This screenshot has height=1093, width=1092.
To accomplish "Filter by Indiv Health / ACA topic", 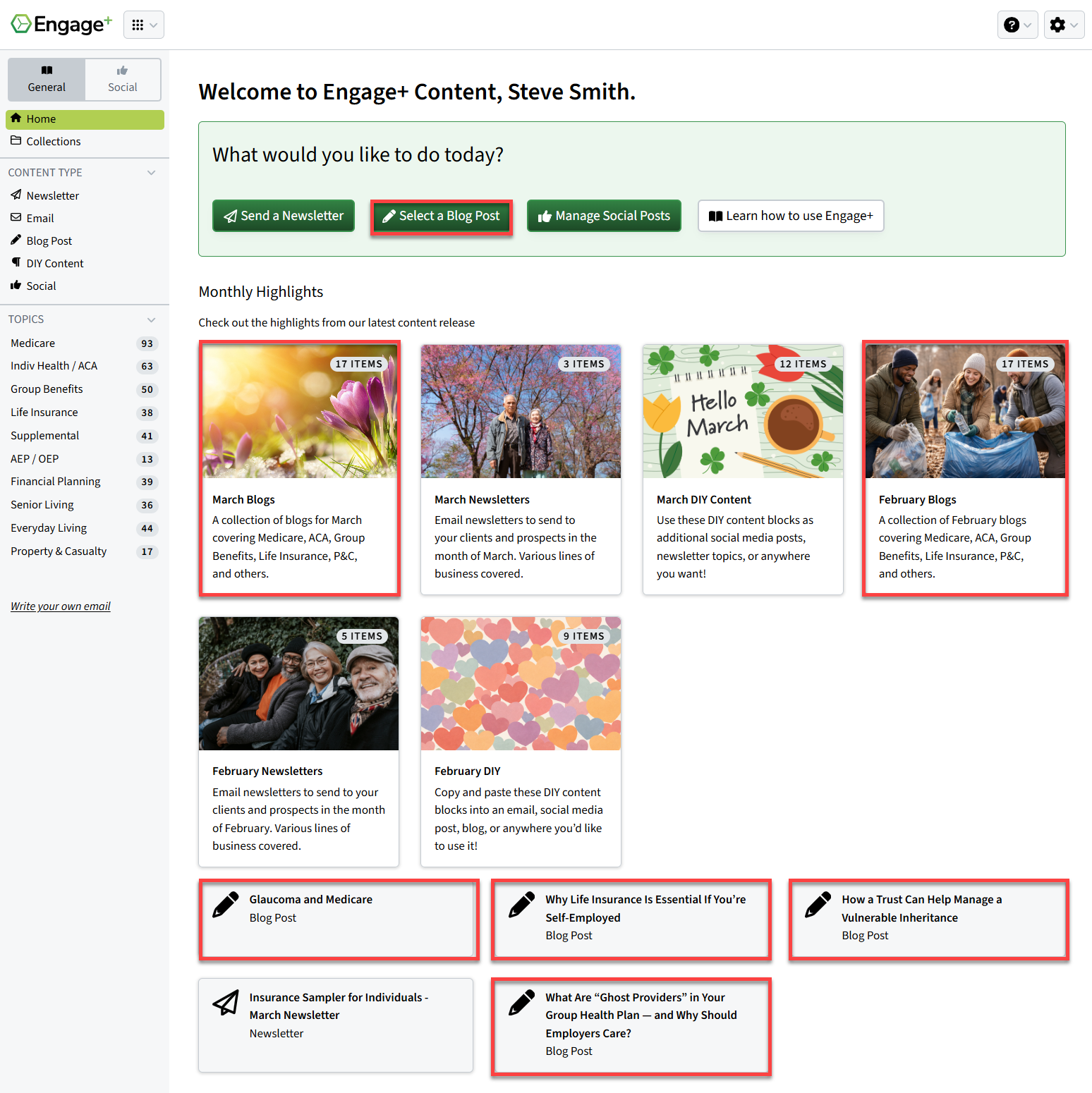I will (x=85, y=366).
